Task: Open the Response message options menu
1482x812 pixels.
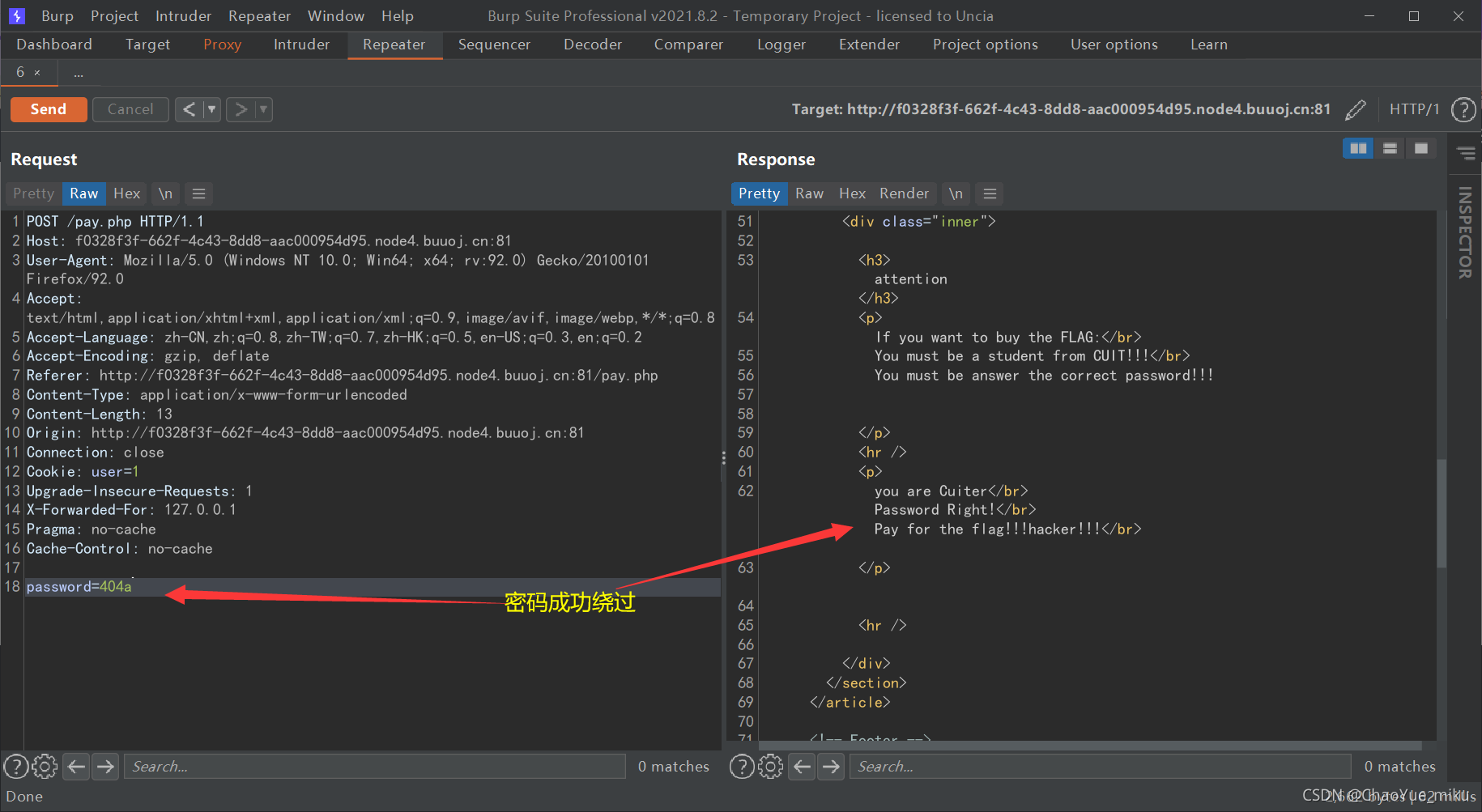Action: (x=990, y=193)
